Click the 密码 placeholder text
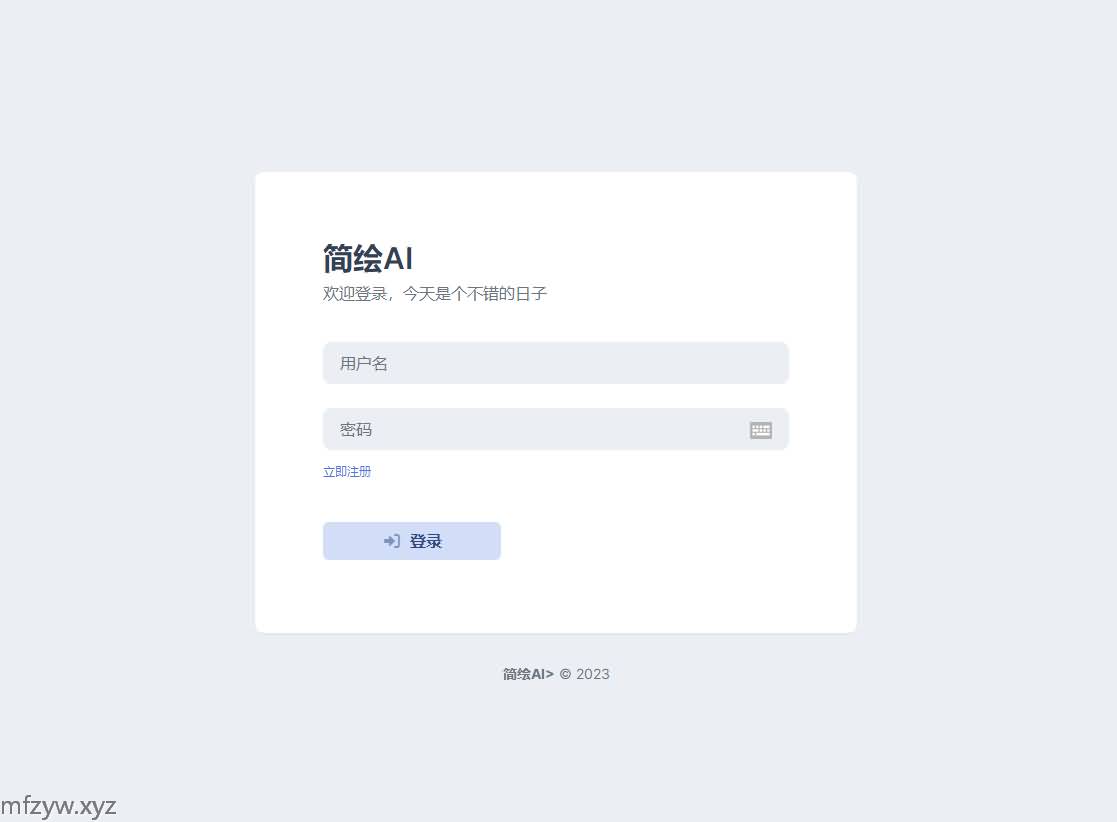The width and height of the screenshot is (1117, 822). (356, 430)
